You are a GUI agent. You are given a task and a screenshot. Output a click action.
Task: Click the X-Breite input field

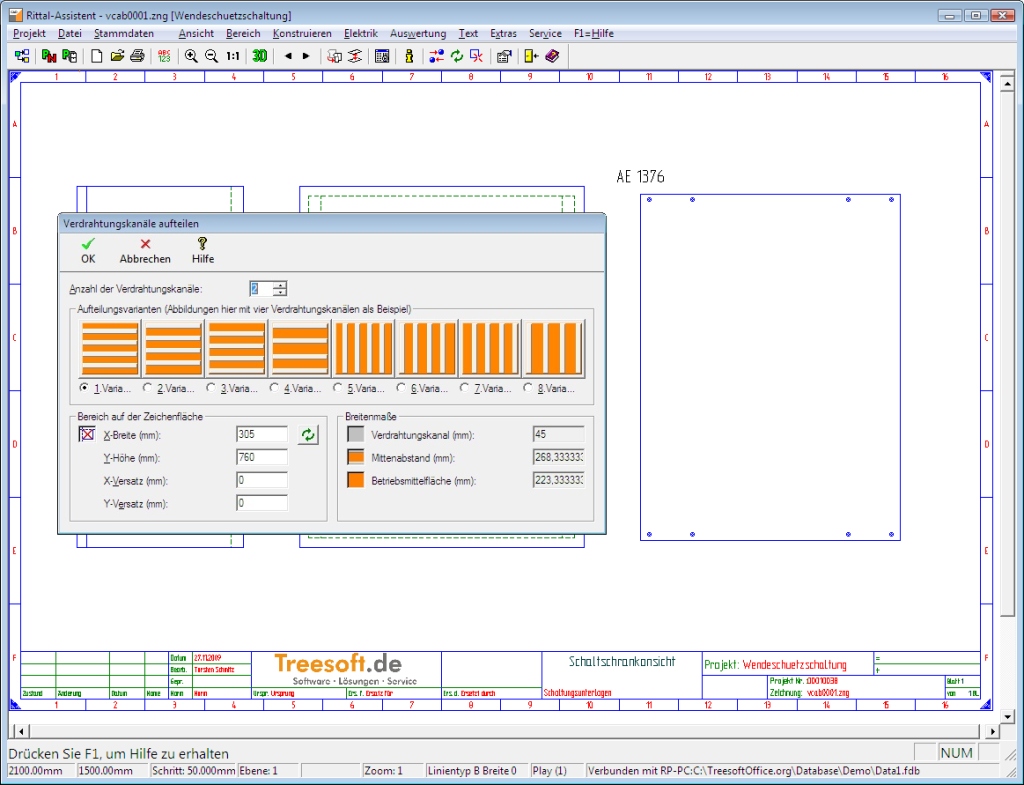[x=262, y=435]
